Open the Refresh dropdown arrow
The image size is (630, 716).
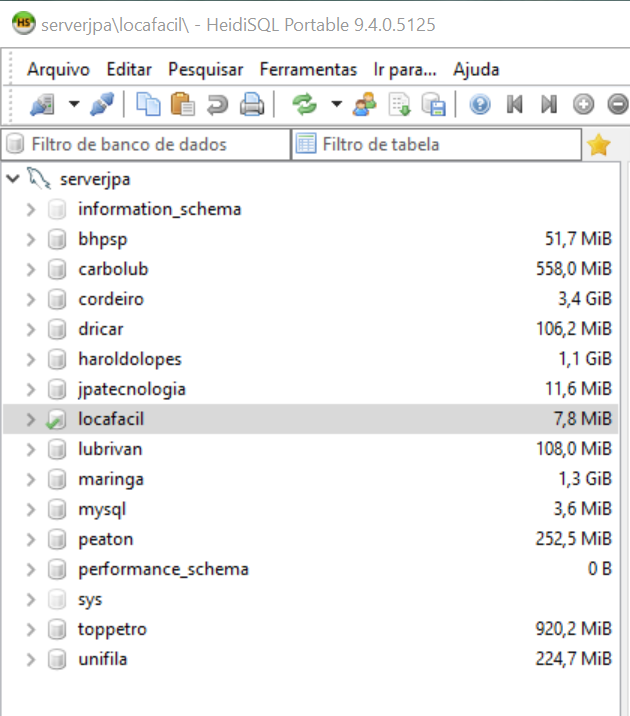tap(336, 104)
